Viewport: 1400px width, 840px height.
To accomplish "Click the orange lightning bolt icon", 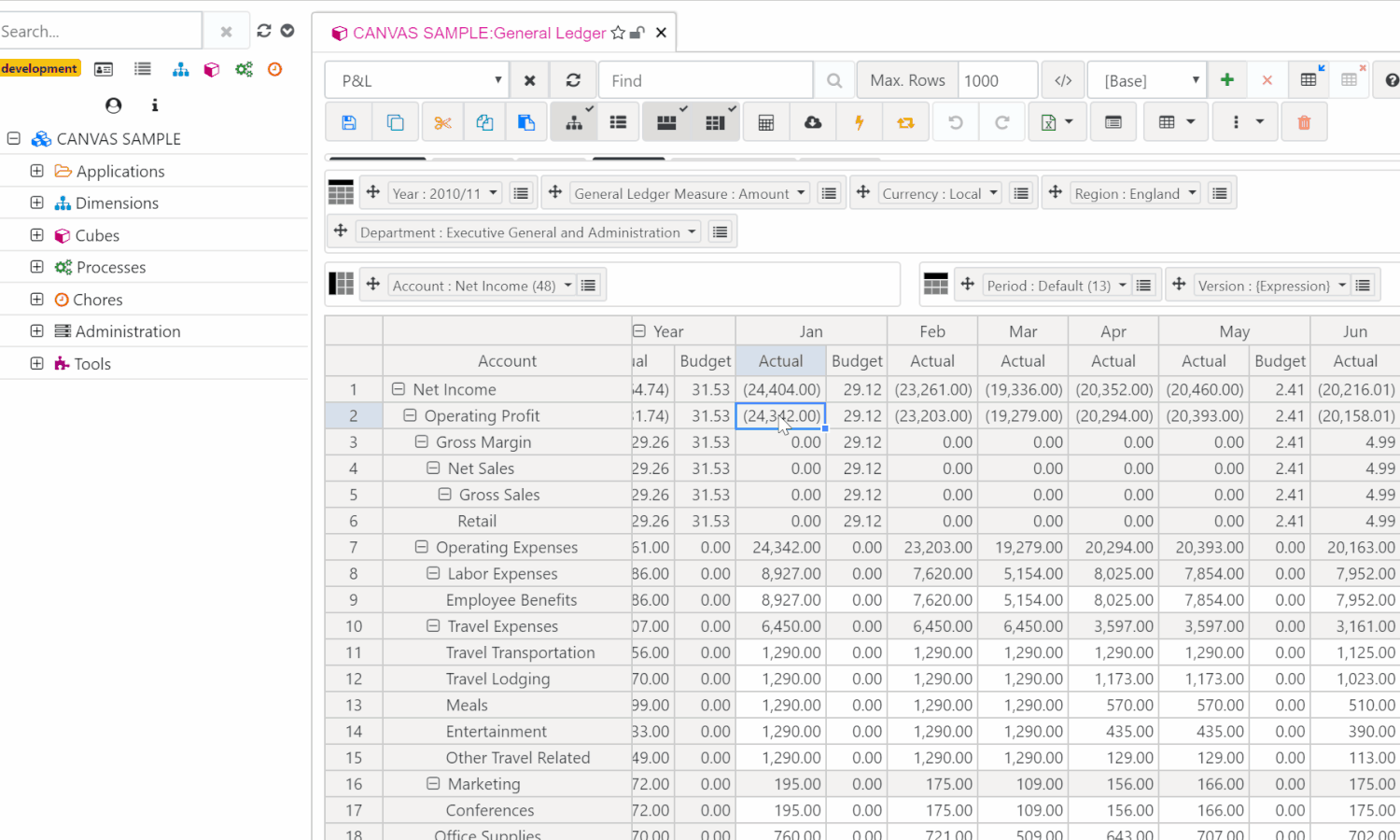I will [860, 122].
